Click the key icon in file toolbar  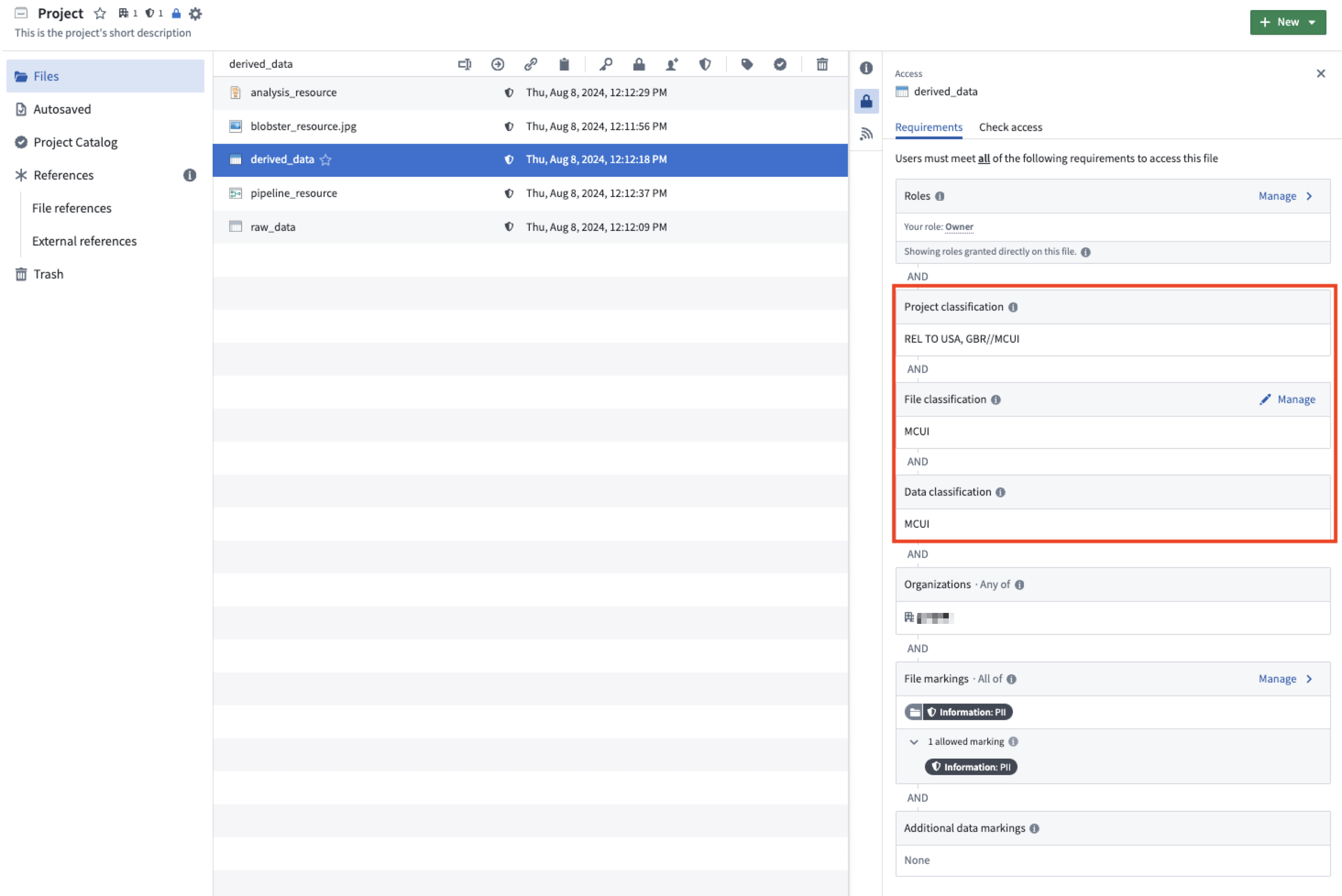605,64
